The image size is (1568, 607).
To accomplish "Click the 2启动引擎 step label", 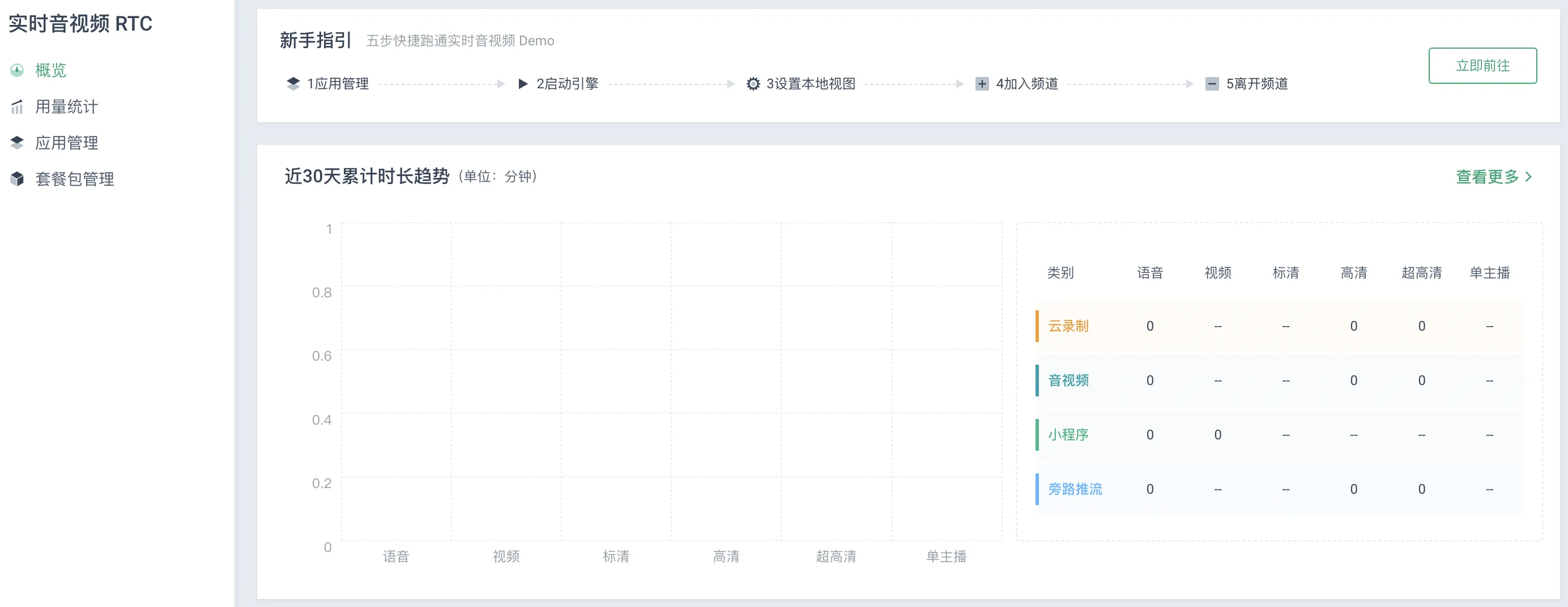I will click(567, 84).
